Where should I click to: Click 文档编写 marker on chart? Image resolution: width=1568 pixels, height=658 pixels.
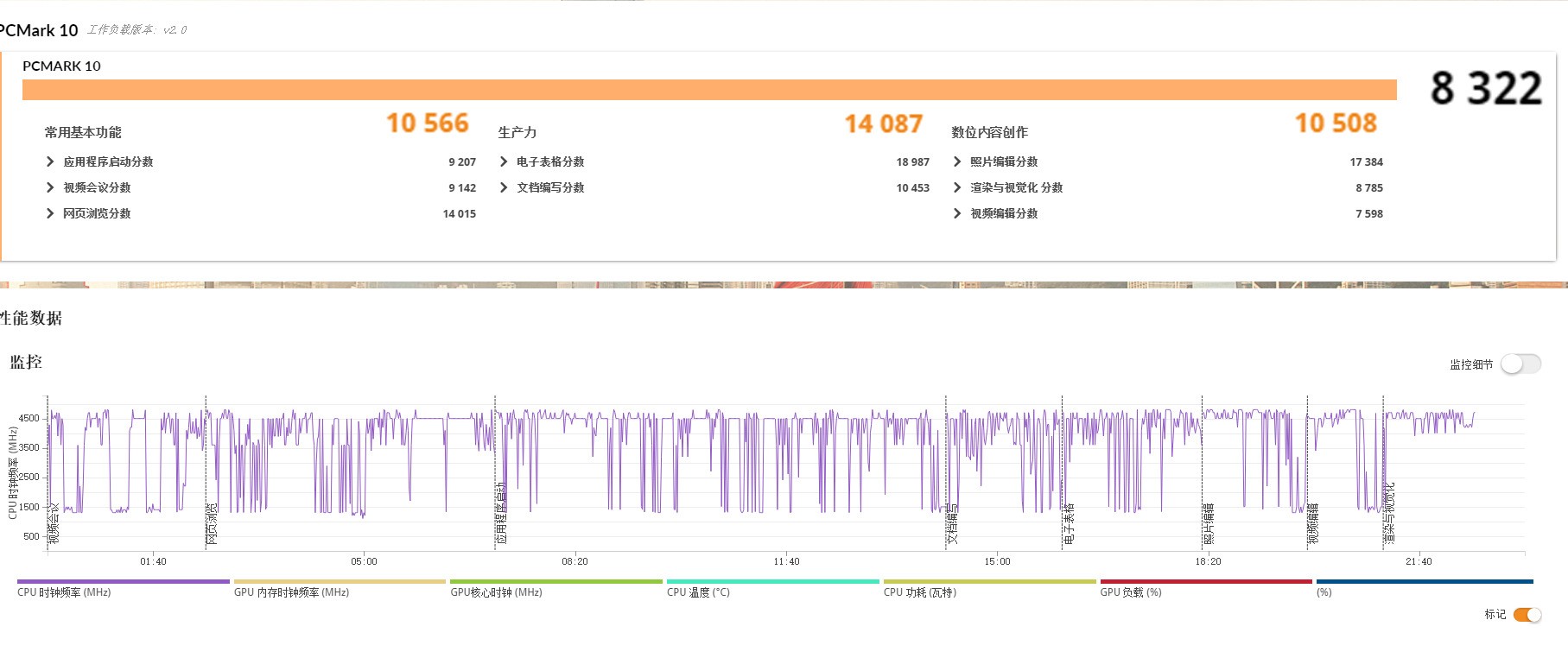click(953, 523)
